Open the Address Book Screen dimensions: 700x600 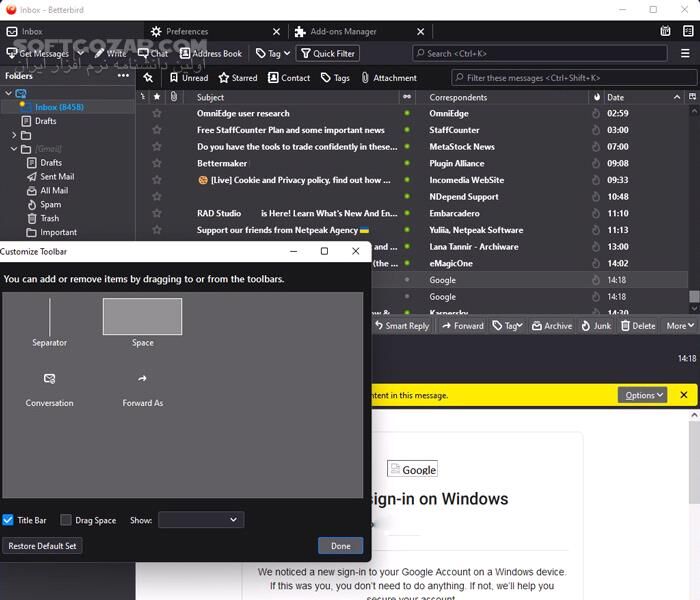(x=211, y=53)
